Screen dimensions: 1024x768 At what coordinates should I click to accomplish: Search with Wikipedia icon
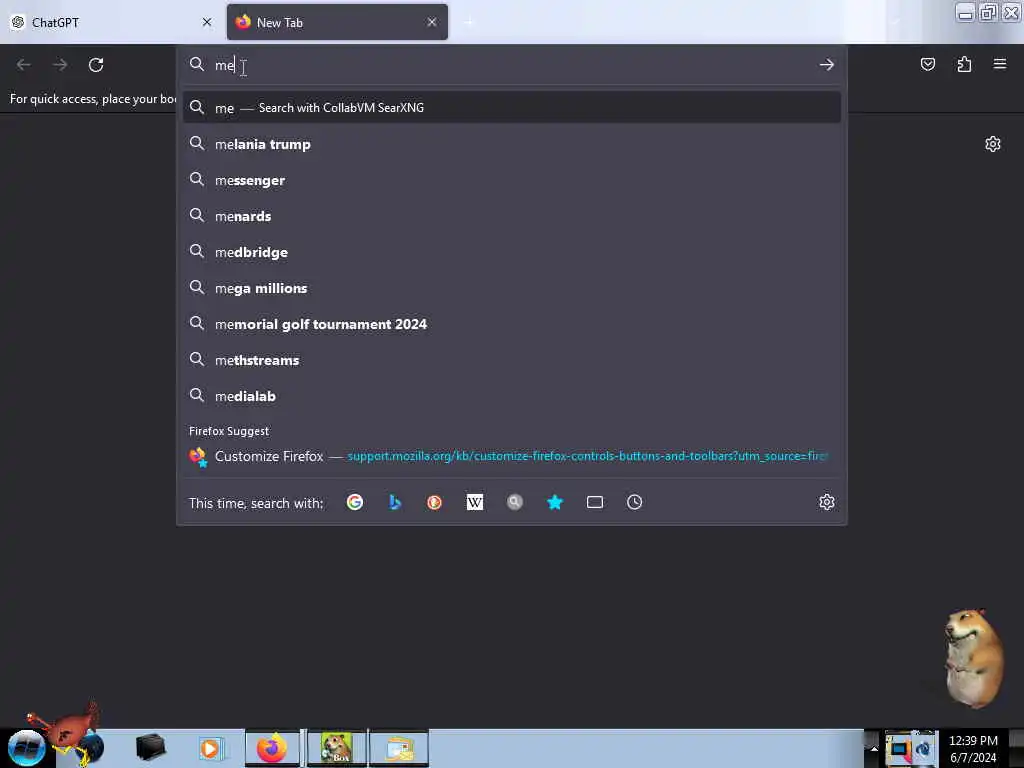[x=475, y=502]
